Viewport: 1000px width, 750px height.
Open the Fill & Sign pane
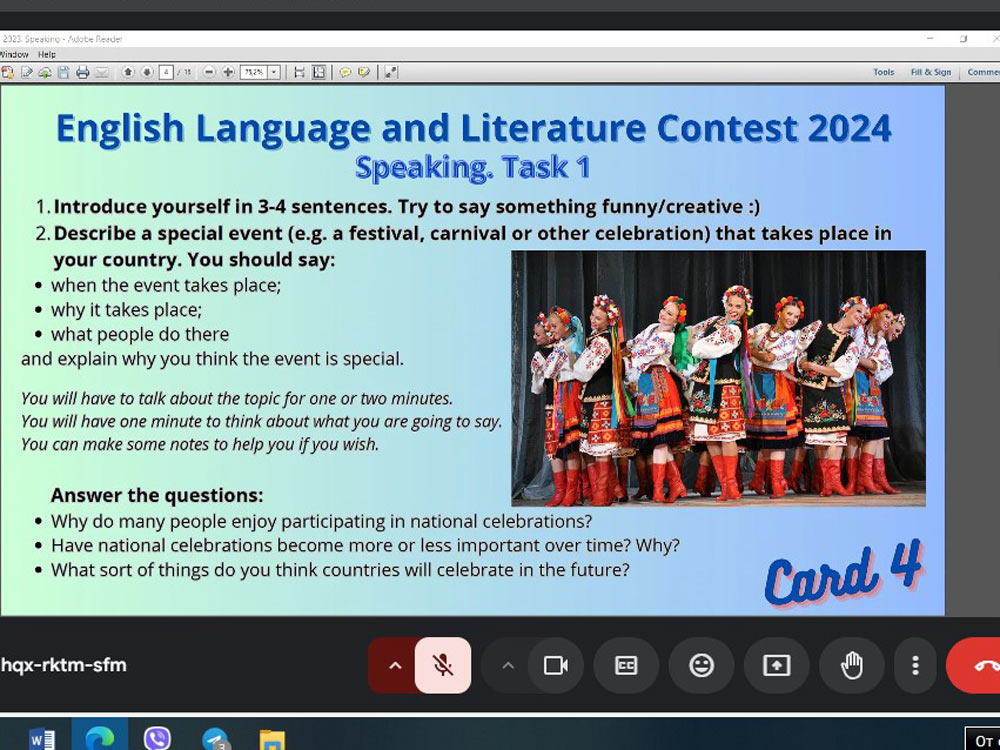930,72
